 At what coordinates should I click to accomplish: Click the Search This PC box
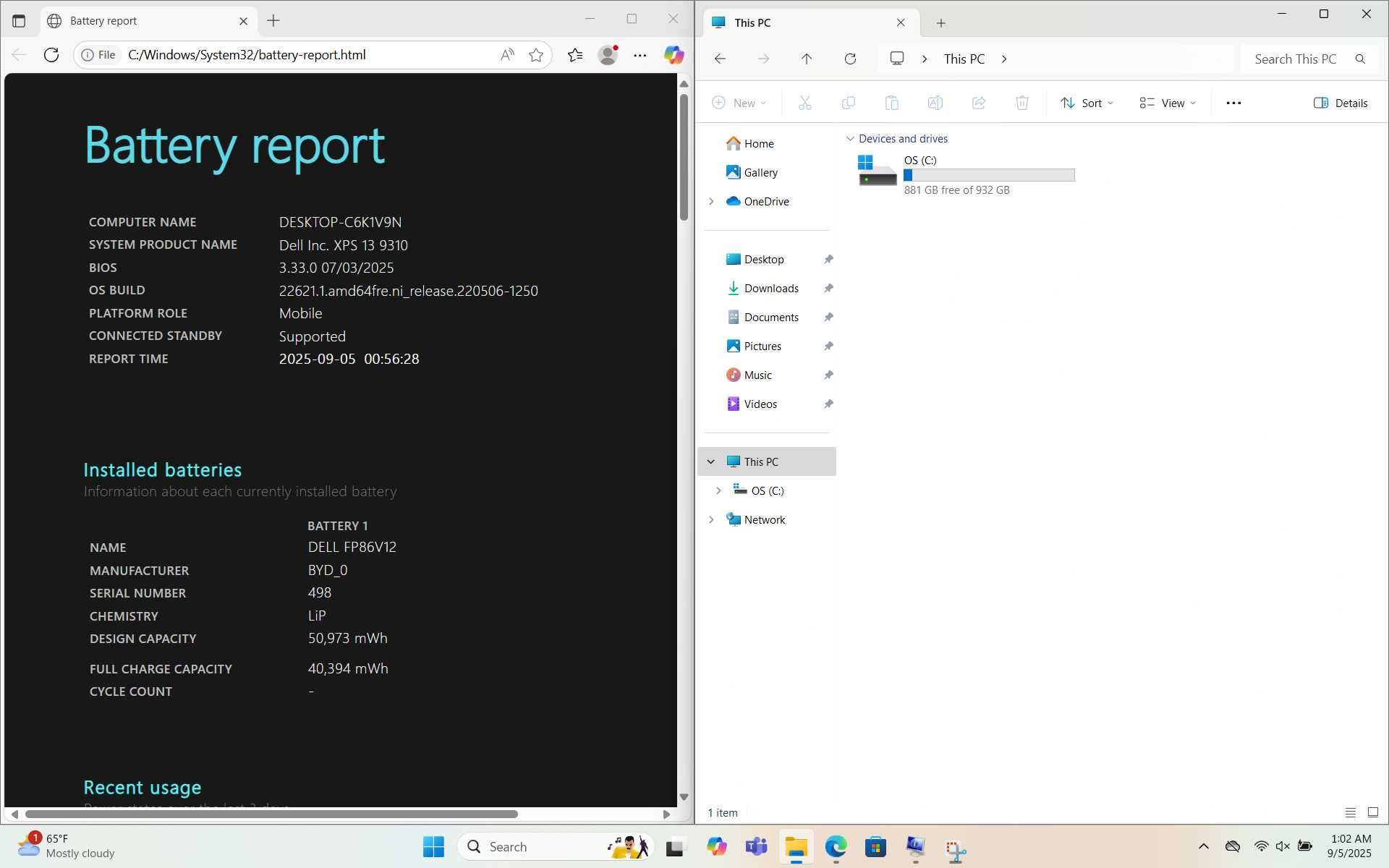pyautogui.click(x=1309, y=59)
